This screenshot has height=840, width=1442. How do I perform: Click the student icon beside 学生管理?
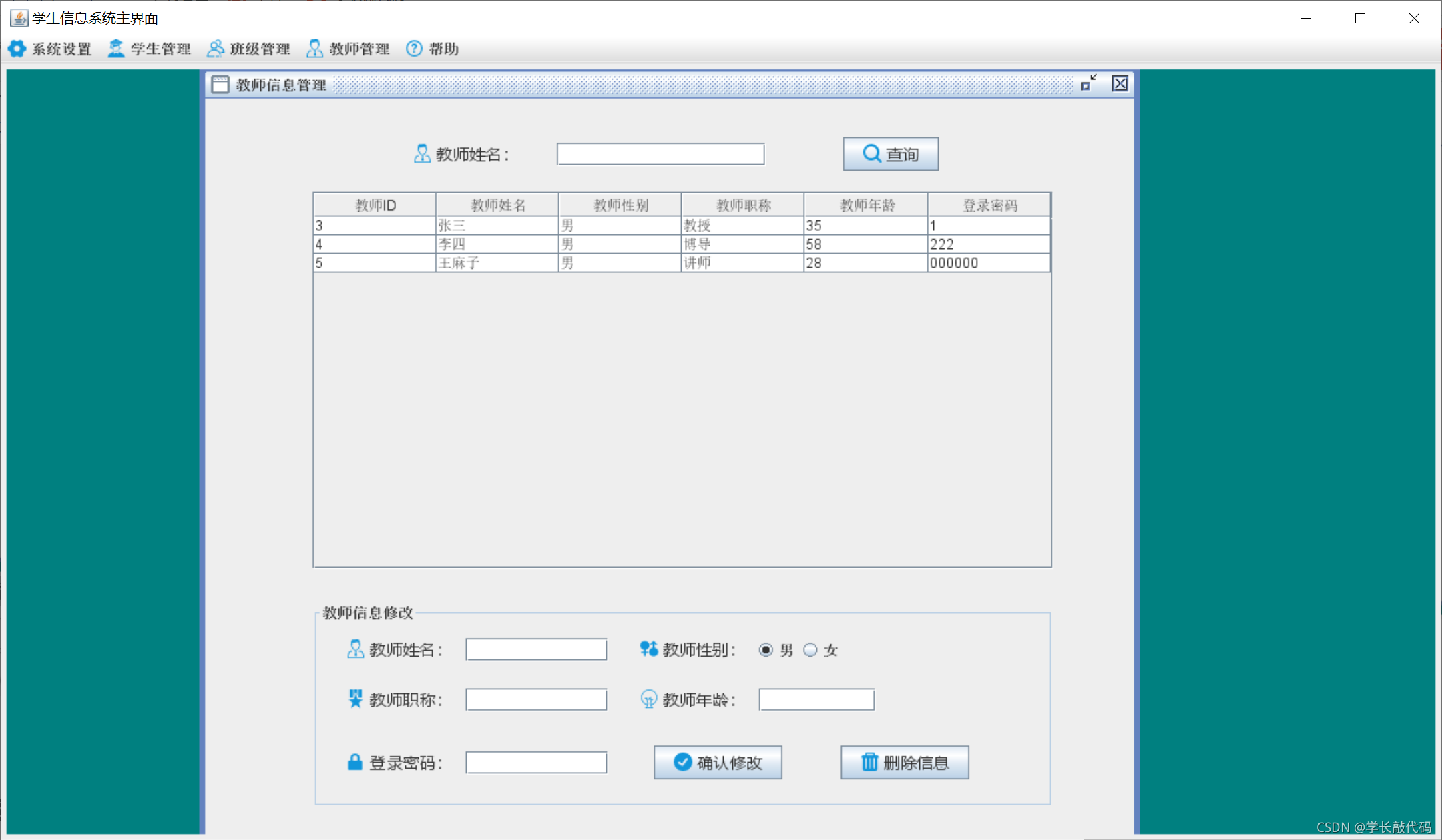115,49
